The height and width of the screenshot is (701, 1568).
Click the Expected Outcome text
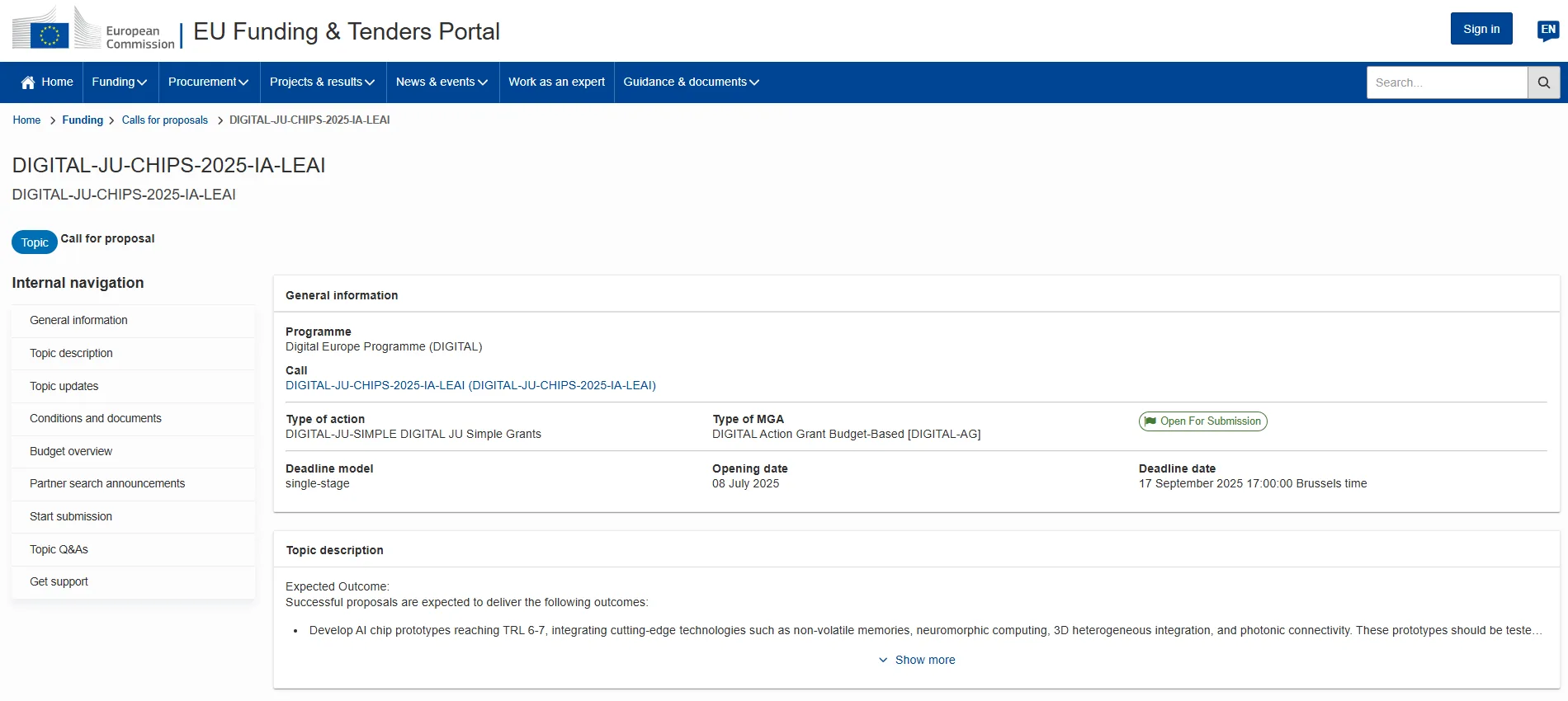point(338,587)
